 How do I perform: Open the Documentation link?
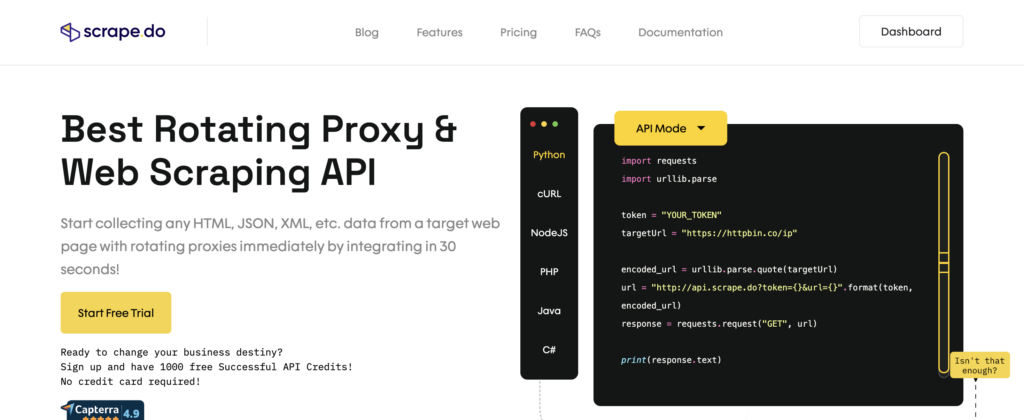tap(680, 32)
